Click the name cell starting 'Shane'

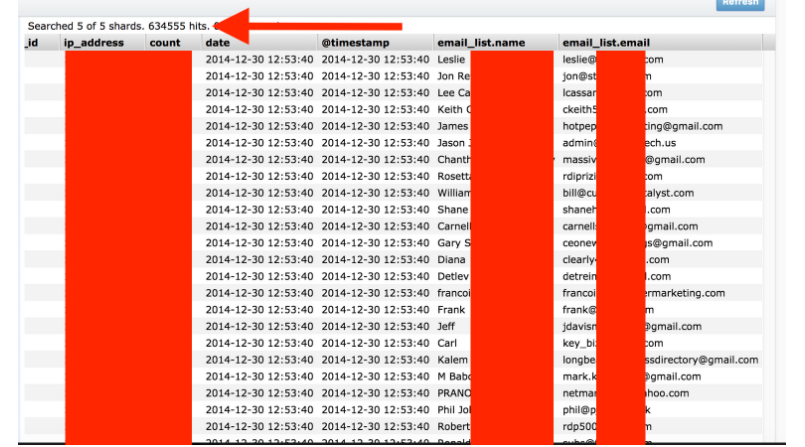coord(452,209)
